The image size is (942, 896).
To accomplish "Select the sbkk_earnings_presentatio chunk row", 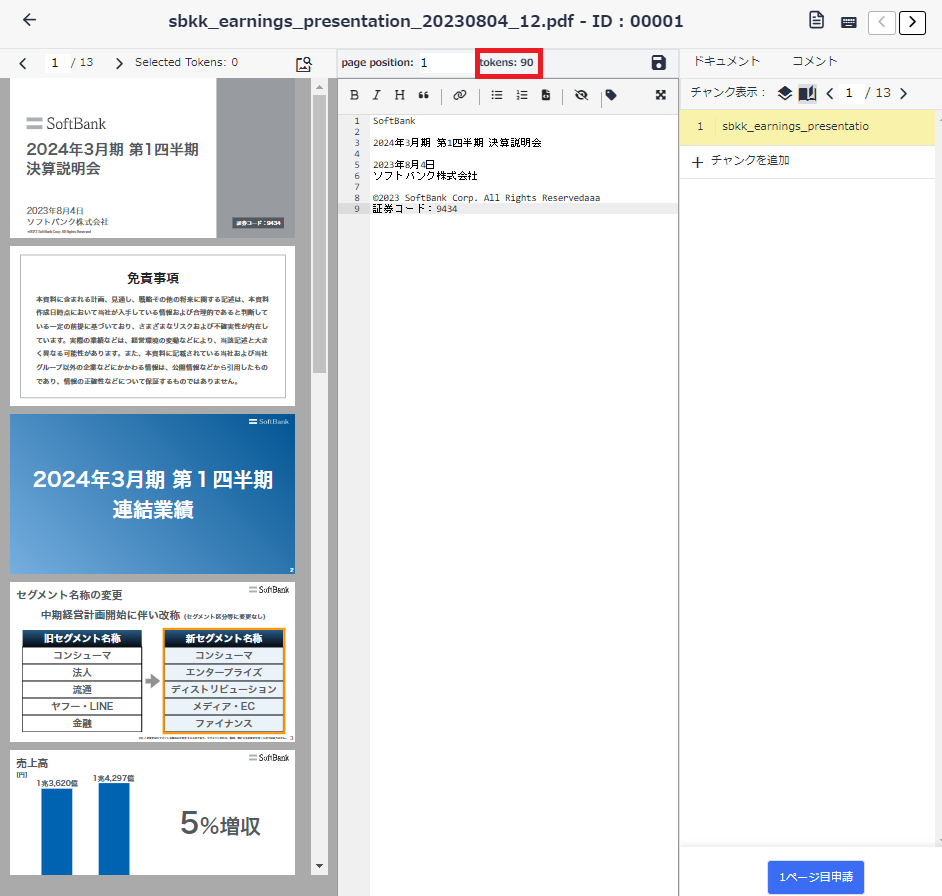I will coord(807,127).
